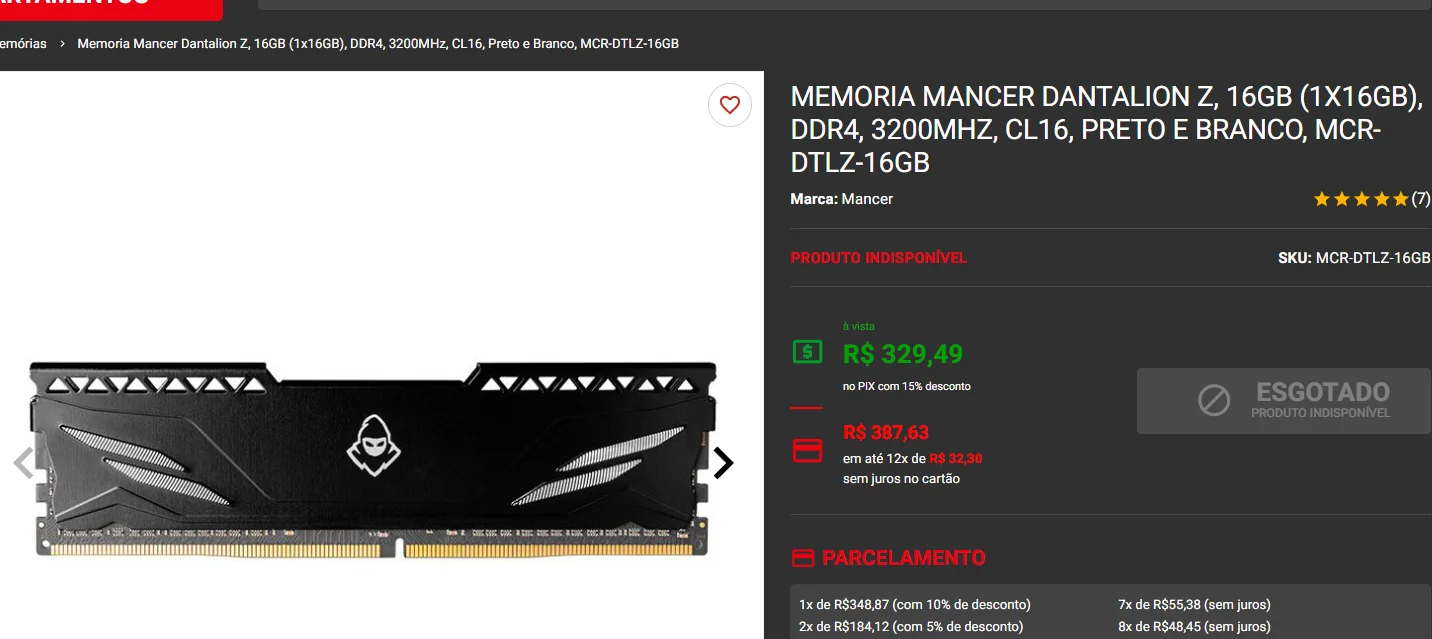Select the 7x de R$55,38 installment option
The width and height of the screenshot is (1432, 639).
(1194, 604)
